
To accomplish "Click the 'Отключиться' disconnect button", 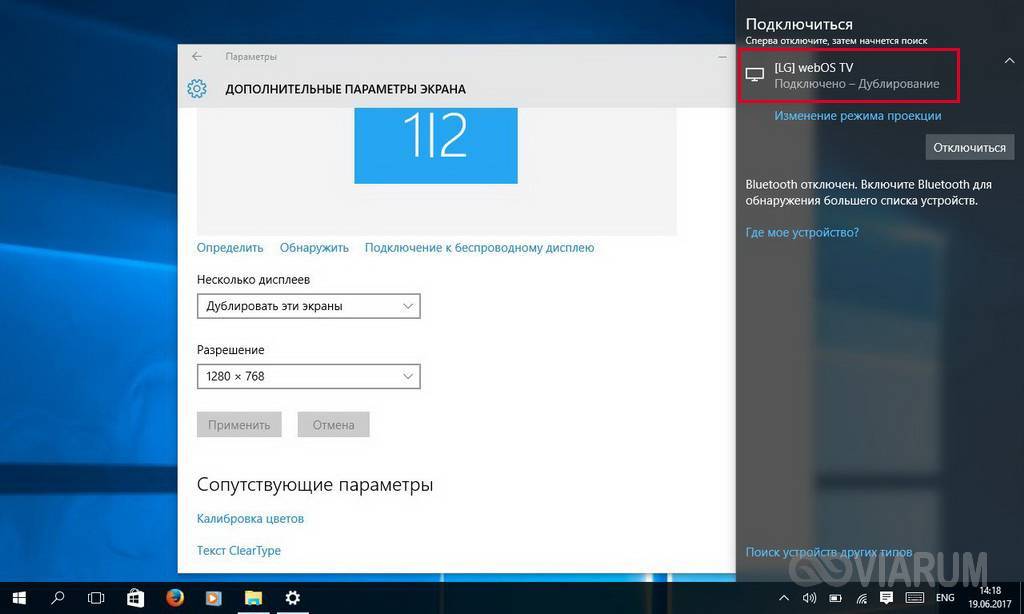I will [x=969, y=147].
